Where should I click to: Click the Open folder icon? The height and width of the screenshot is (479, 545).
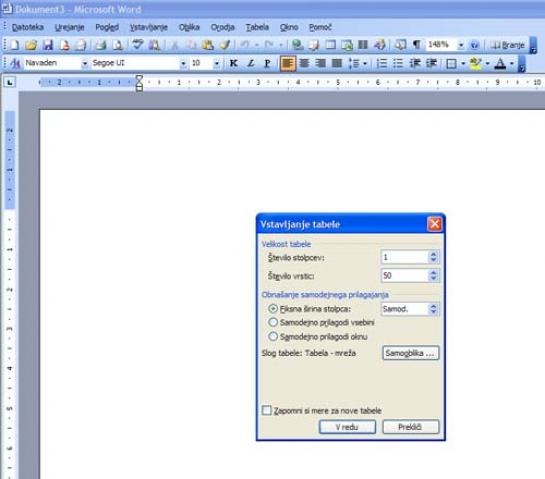[31, 45]
